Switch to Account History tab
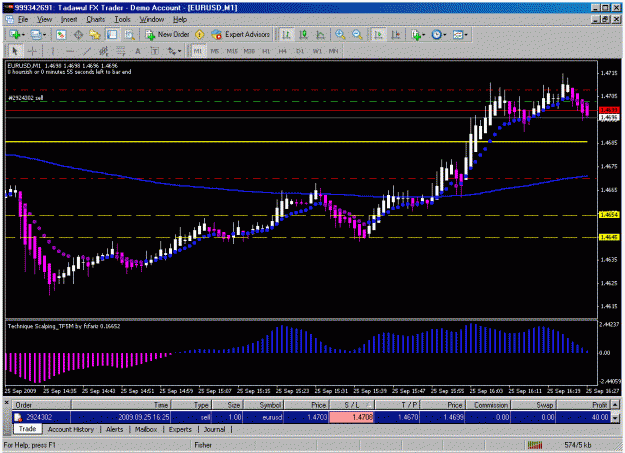 click(x=71, y=429)
